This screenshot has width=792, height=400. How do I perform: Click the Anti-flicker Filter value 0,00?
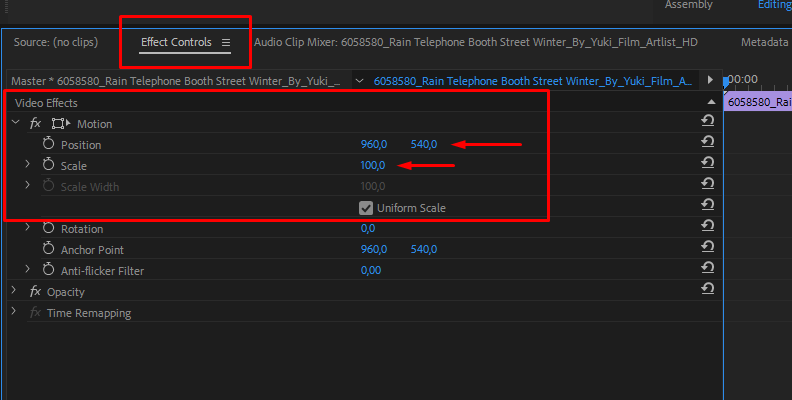pos(371,271)
